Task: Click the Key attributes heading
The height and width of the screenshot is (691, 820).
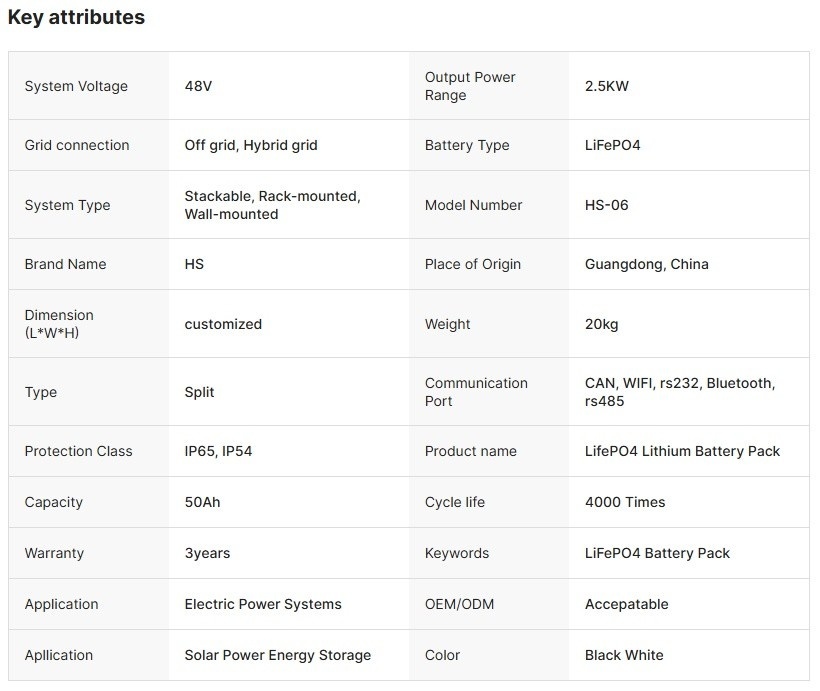Action: click(76, 17)
